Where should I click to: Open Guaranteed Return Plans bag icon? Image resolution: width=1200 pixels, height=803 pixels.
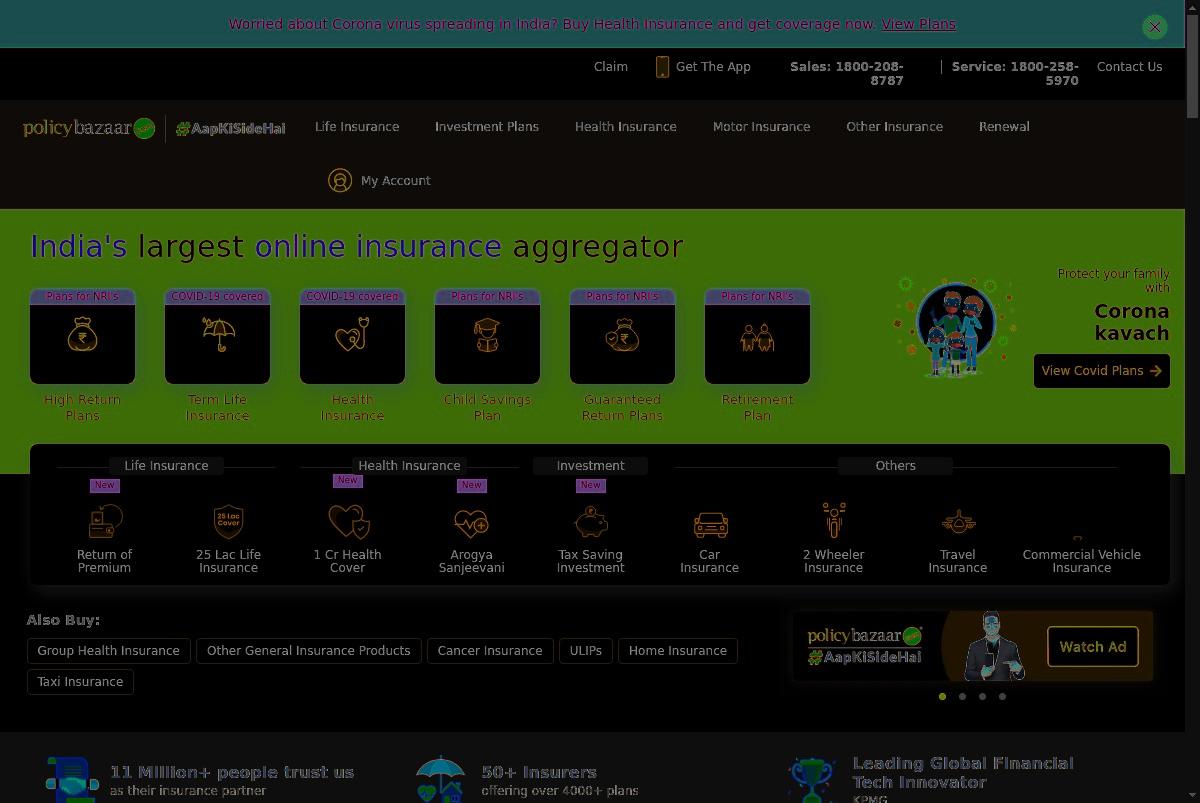click(x=622, y=336)
